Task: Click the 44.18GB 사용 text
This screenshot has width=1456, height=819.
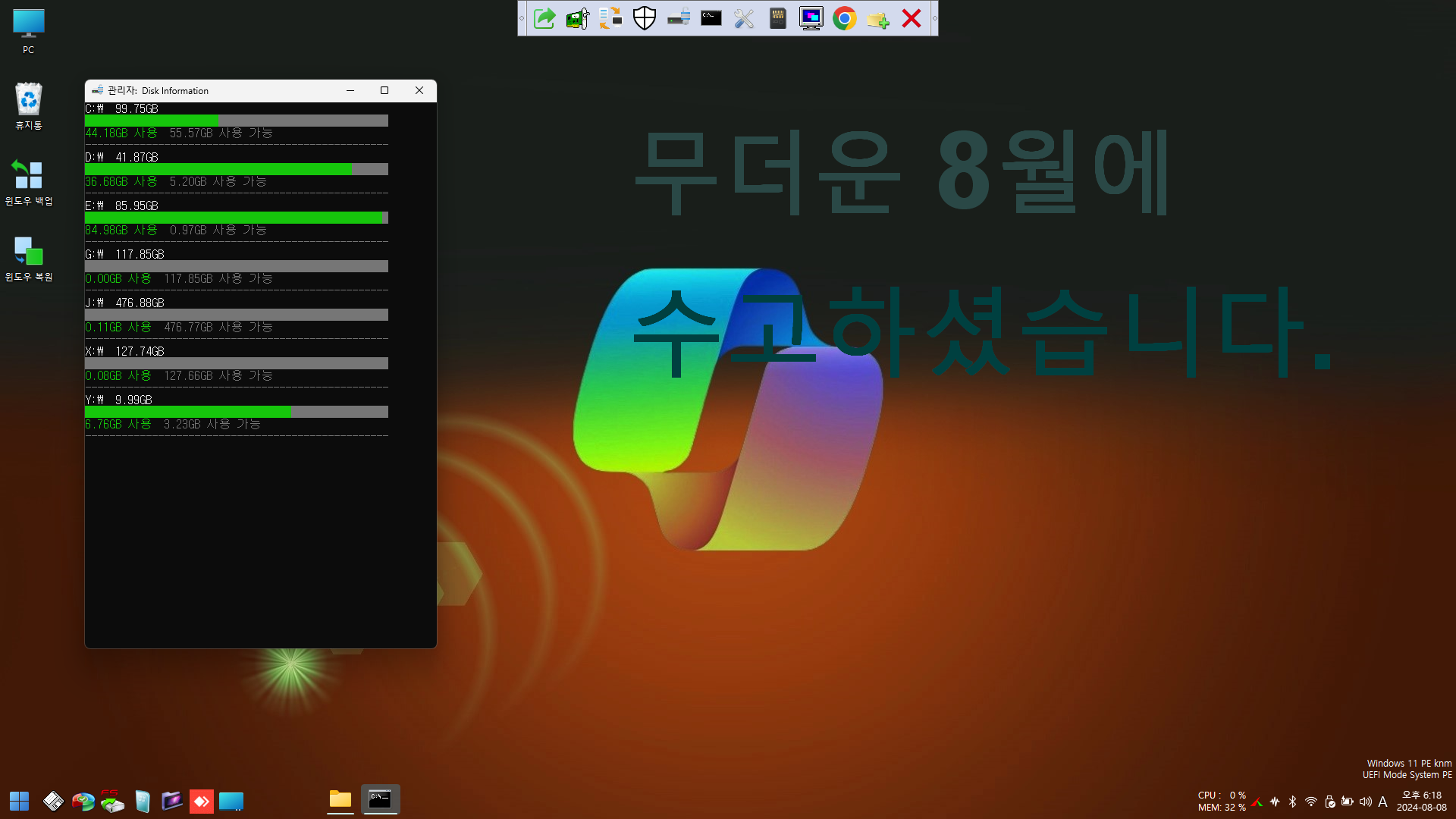Action: pyautogui.click(x=121, y=133)
